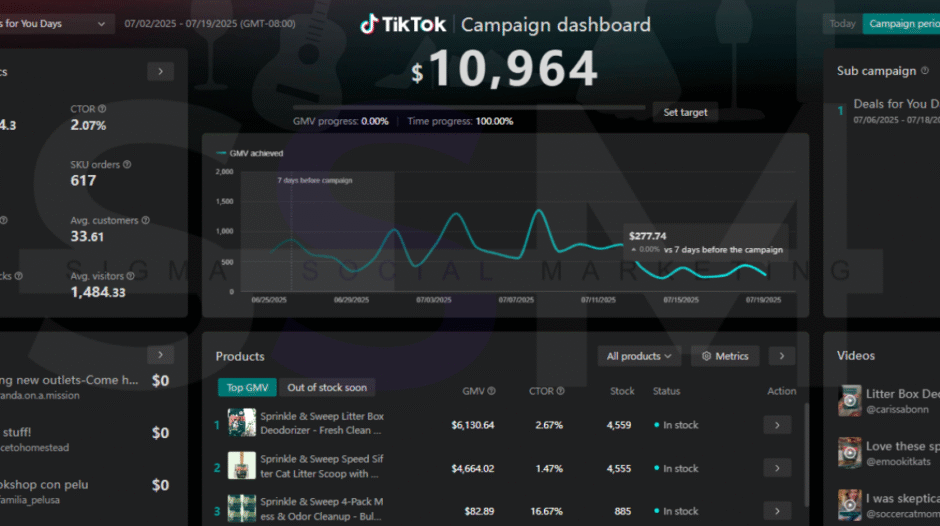
Task: Expand the metrics panel arrow near CTOR
Action: 161,71
